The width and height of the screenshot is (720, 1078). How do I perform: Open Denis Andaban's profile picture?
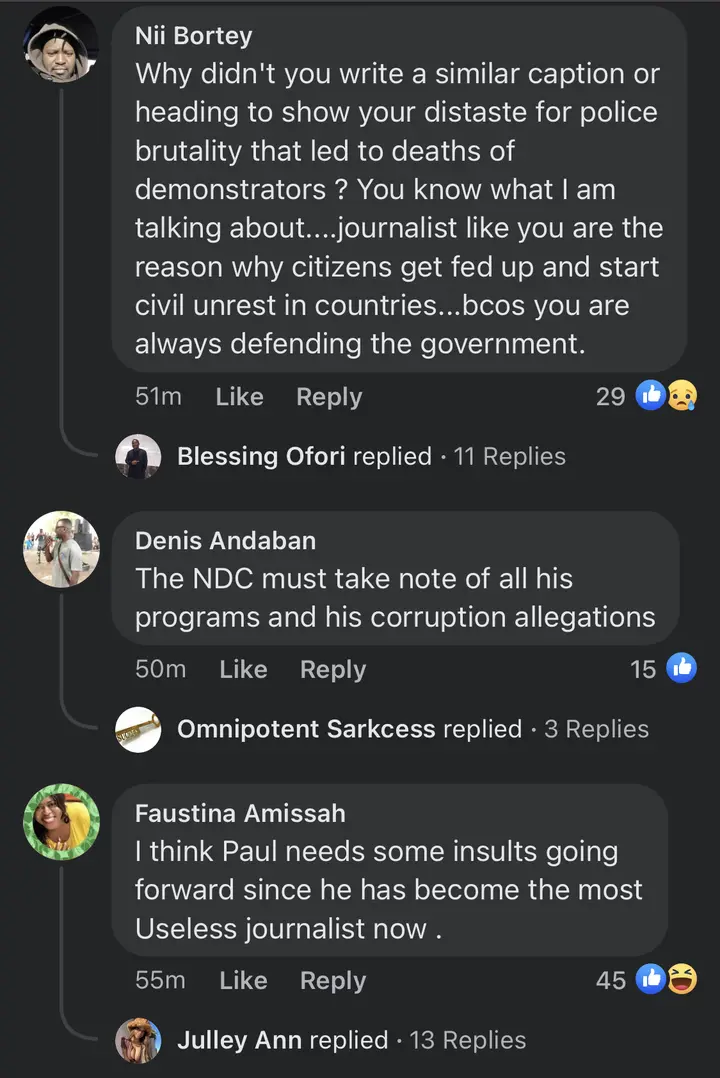[61, 549]
